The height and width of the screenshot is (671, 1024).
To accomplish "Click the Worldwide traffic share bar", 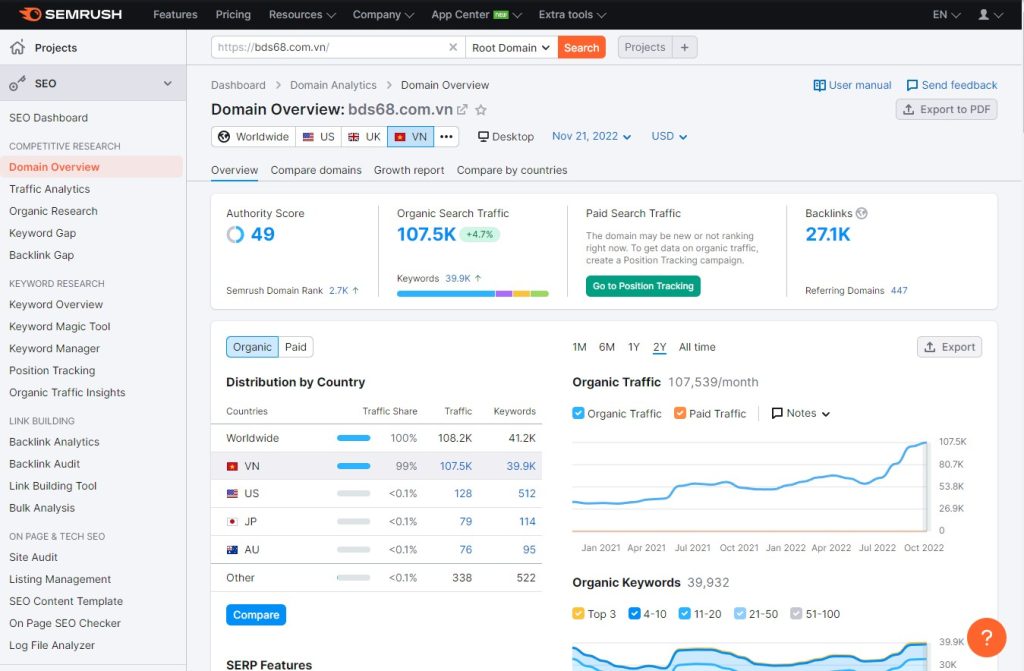I will click(353, 438).
